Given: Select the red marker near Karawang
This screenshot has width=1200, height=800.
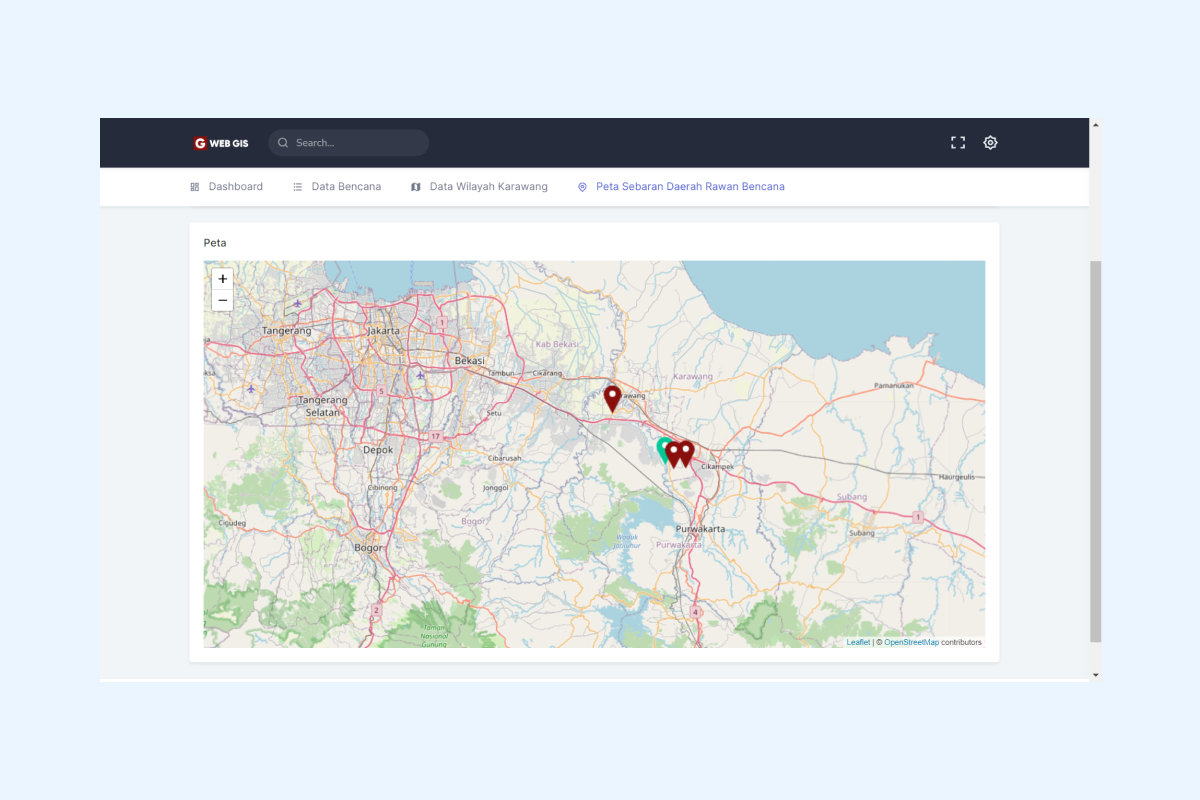Looking at the screenshot, I should click(612, 399).
